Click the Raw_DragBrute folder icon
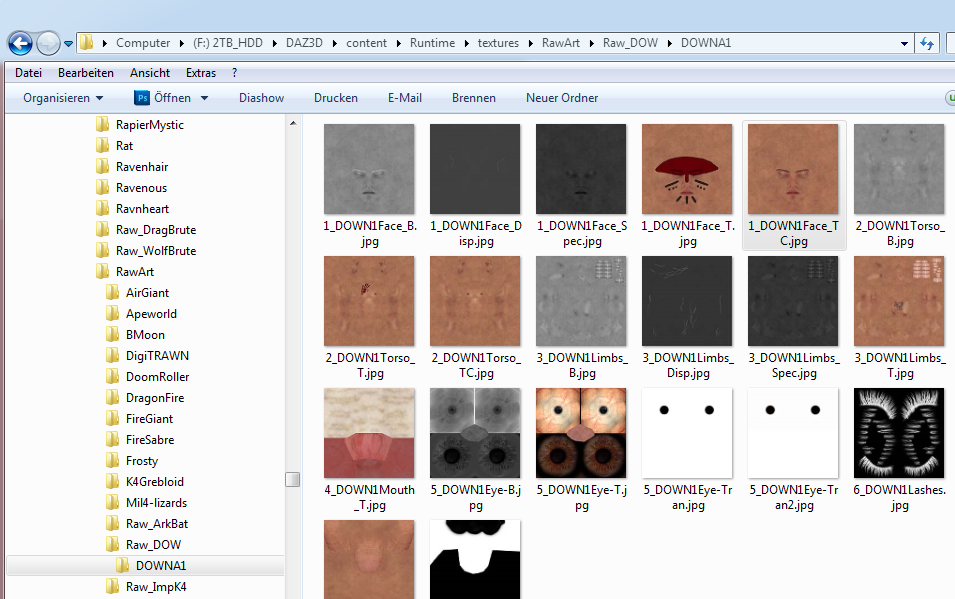The image size is (955, 599). tap(102, 230)
